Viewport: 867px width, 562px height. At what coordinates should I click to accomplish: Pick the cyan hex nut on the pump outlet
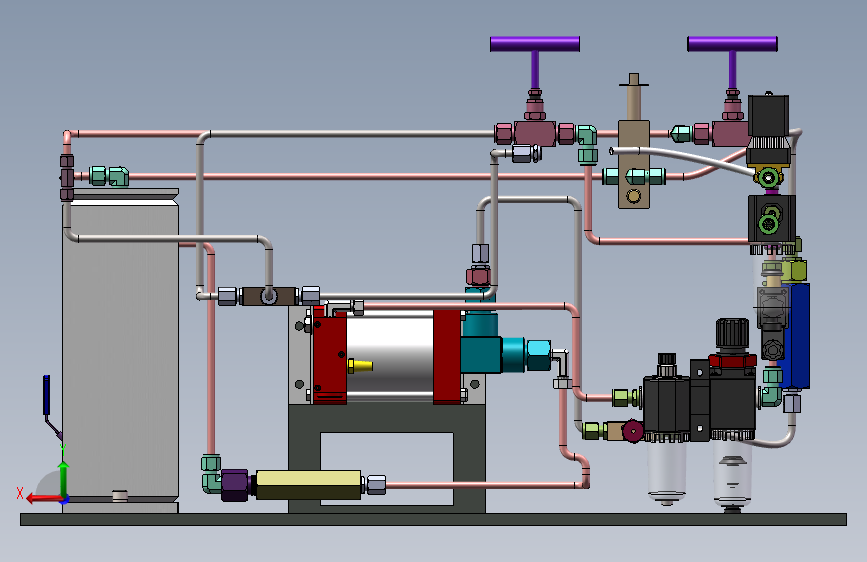(x=538, y=355)
